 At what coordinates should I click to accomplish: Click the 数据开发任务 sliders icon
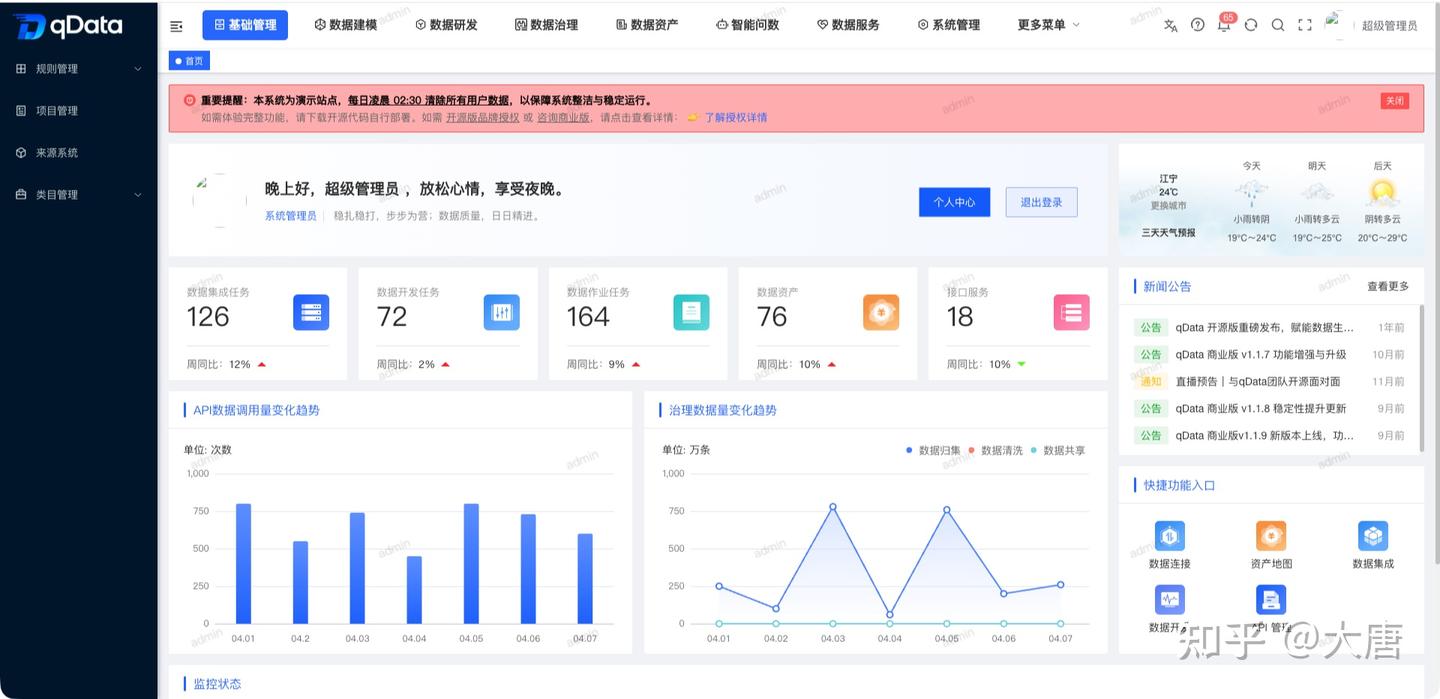tap(501, 313)
